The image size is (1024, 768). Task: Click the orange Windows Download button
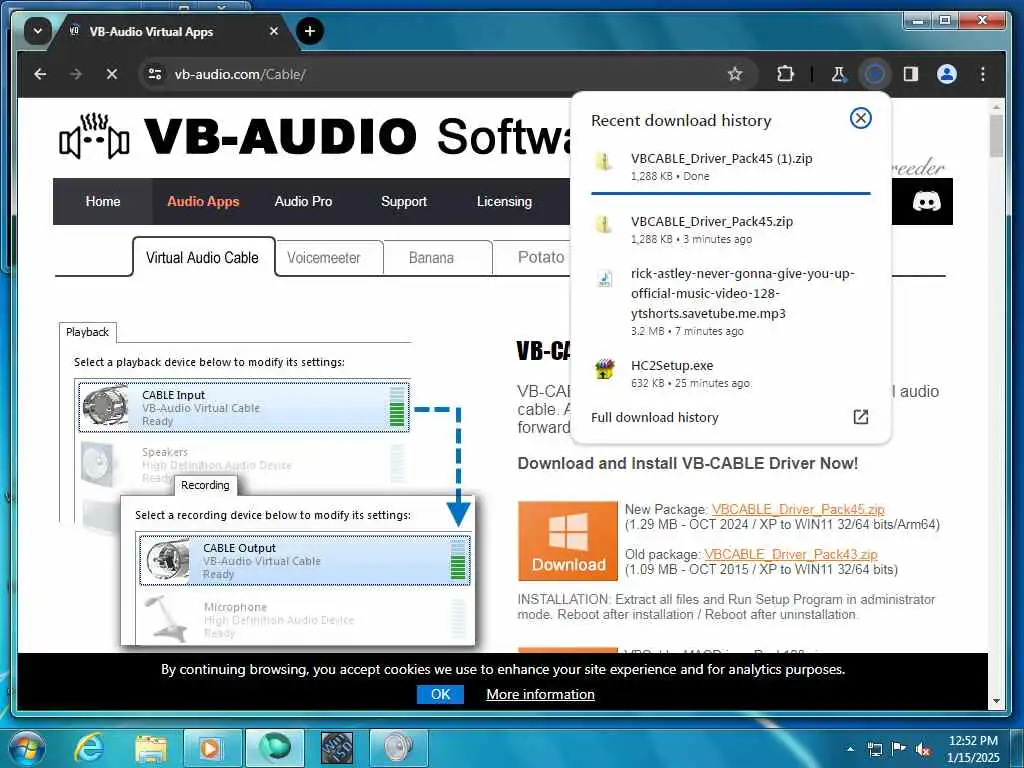pyautogui.click(x=568, y=541)
